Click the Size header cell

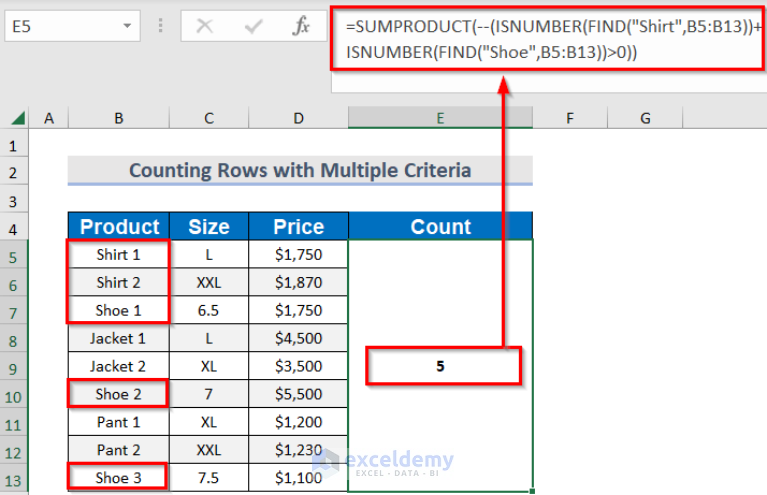[208, 227]
